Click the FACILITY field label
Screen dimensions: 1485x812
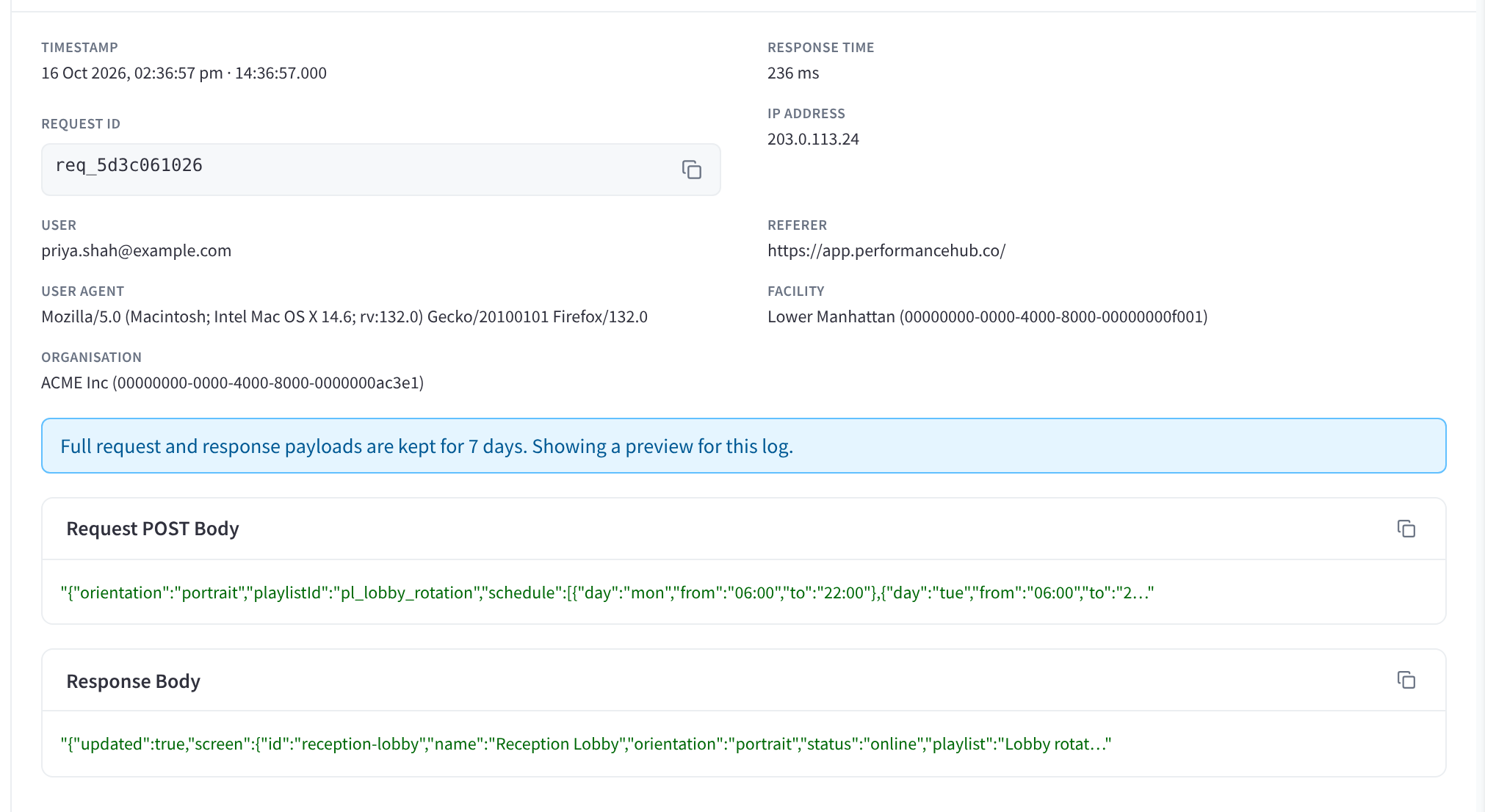(x=796, y=291)
